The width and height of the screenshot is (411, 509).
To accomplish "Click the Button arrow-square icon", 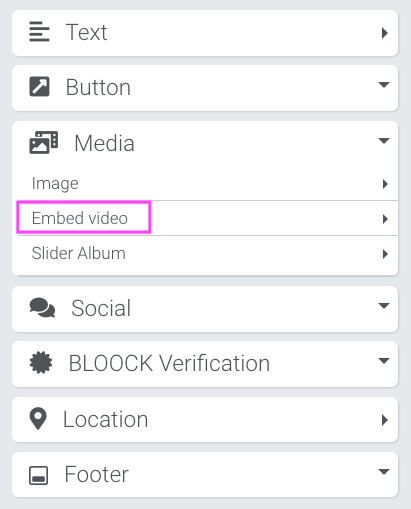I will coord(39,87).
